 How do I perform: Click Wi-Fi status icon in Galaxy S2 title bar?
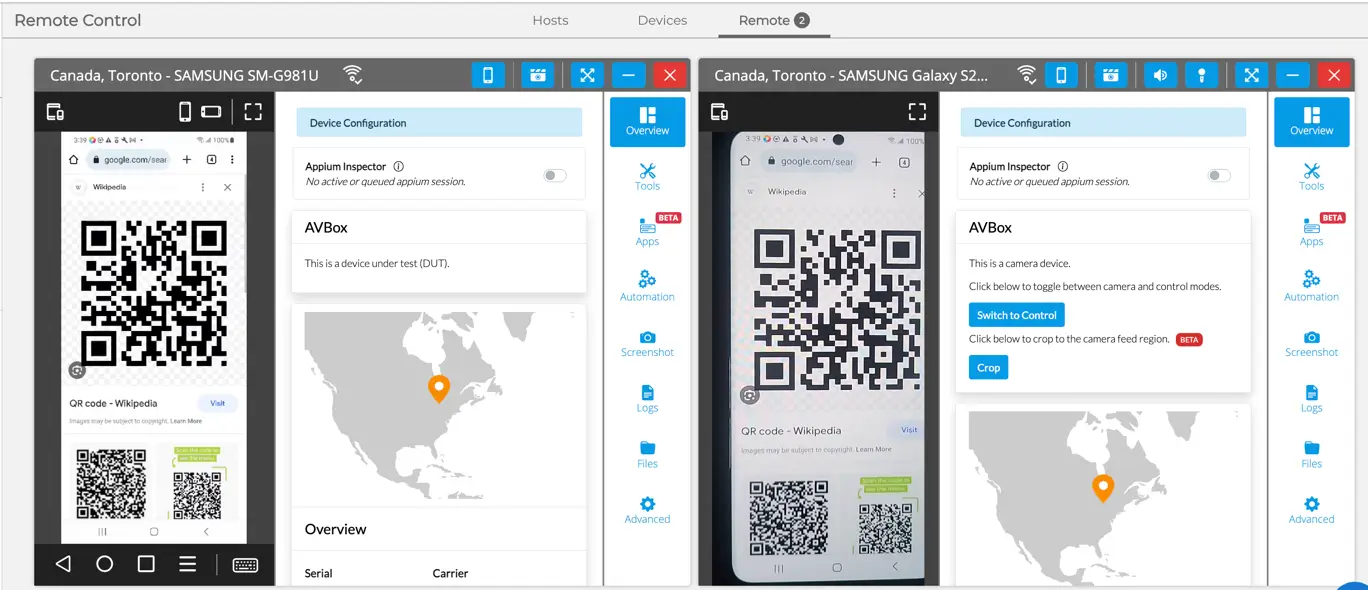click(x=1026, y=75)
